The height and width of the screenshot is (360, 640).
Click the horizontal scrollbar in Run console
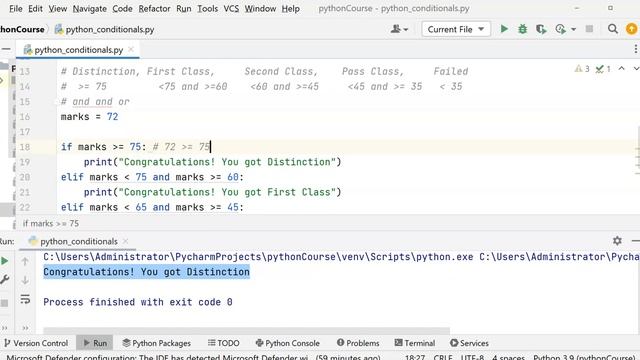point(247,330)
